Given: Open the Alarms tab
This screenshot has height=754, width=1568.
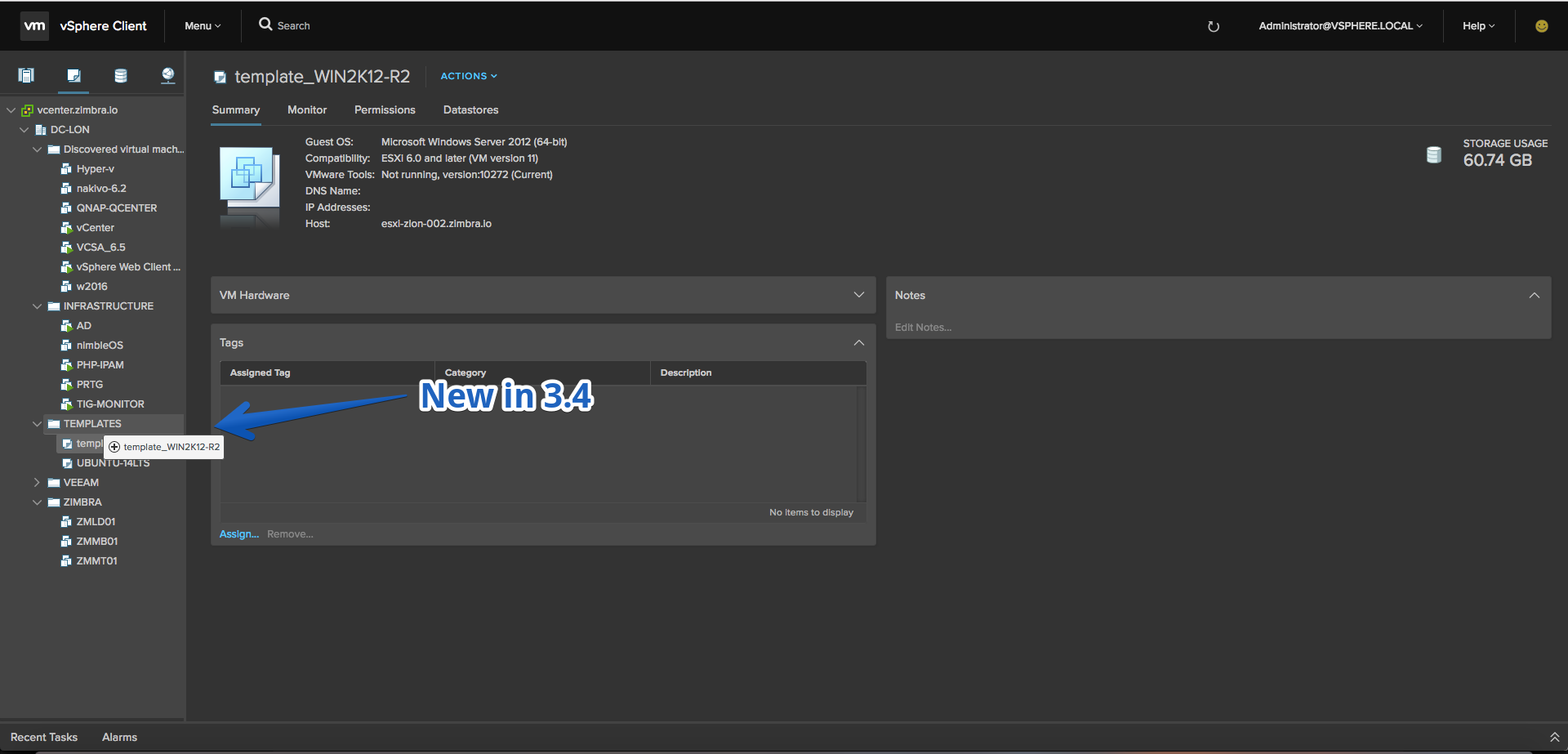Looking at the screenshot, I should [x=119, y=737].
